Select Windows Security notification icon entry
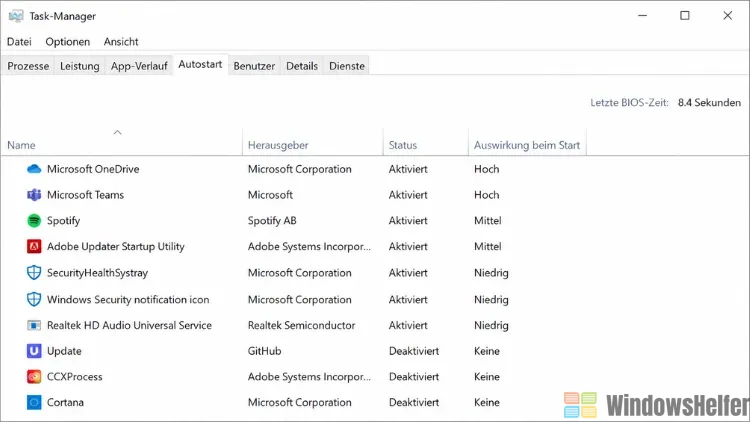 pyautogui.click(x=128, y=300)
